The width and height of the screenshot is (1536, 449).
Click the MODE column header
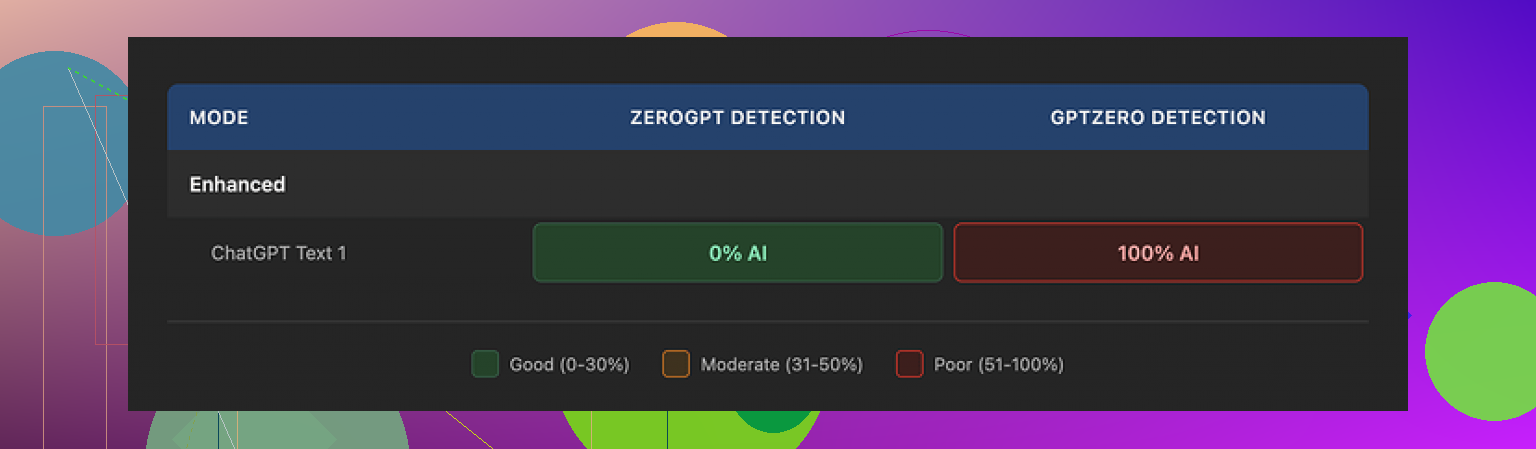pos(219,118)
